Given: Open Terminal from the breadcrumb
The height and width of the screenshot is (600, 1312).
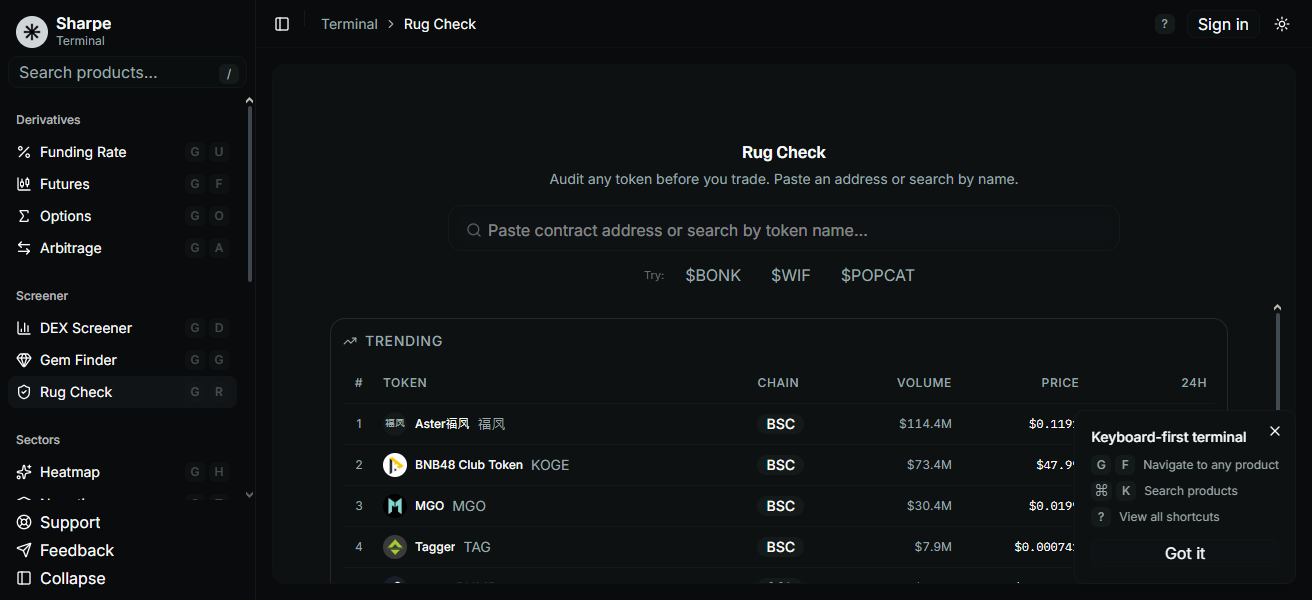Looking at the screenshot, I should [349, 23].
